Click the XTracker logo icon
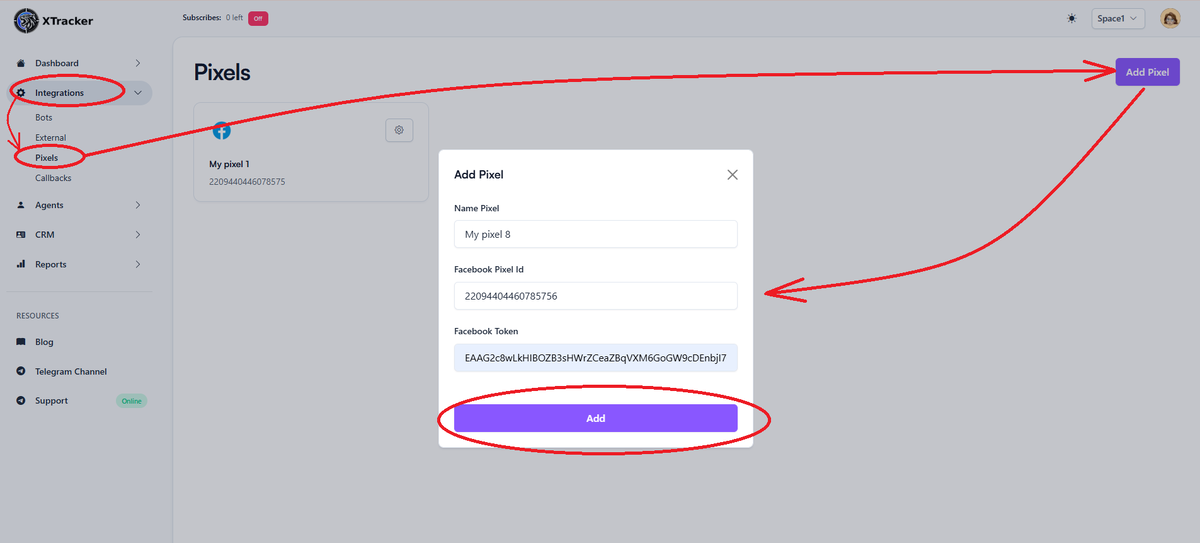 coord(27,20)
